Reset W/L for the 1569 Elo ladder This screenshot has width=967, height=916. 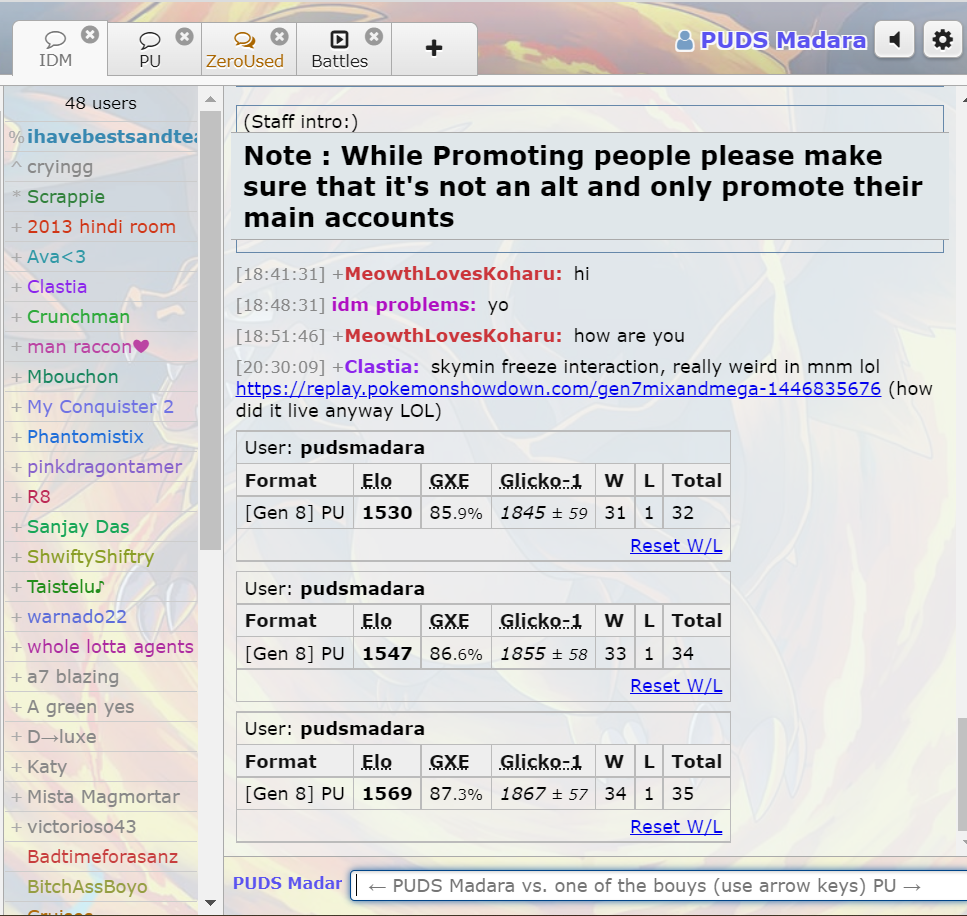pos(676,826)
